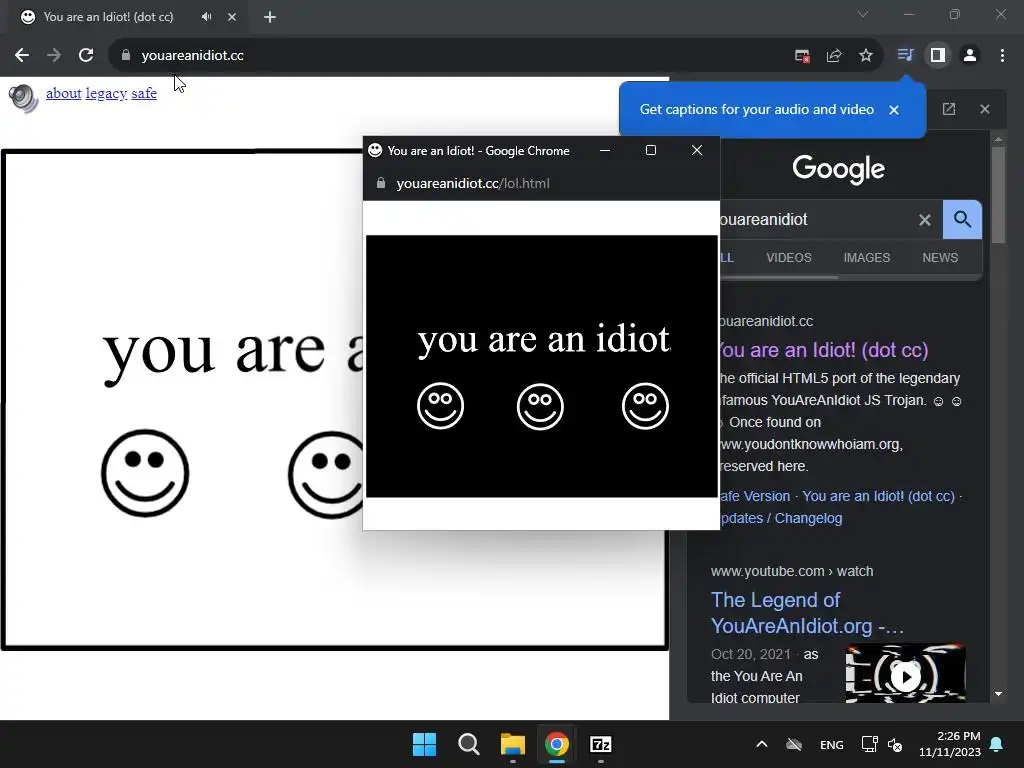Go back using the browser back arrow
This screenshot has height=768, width=1024.
point(22,56)
